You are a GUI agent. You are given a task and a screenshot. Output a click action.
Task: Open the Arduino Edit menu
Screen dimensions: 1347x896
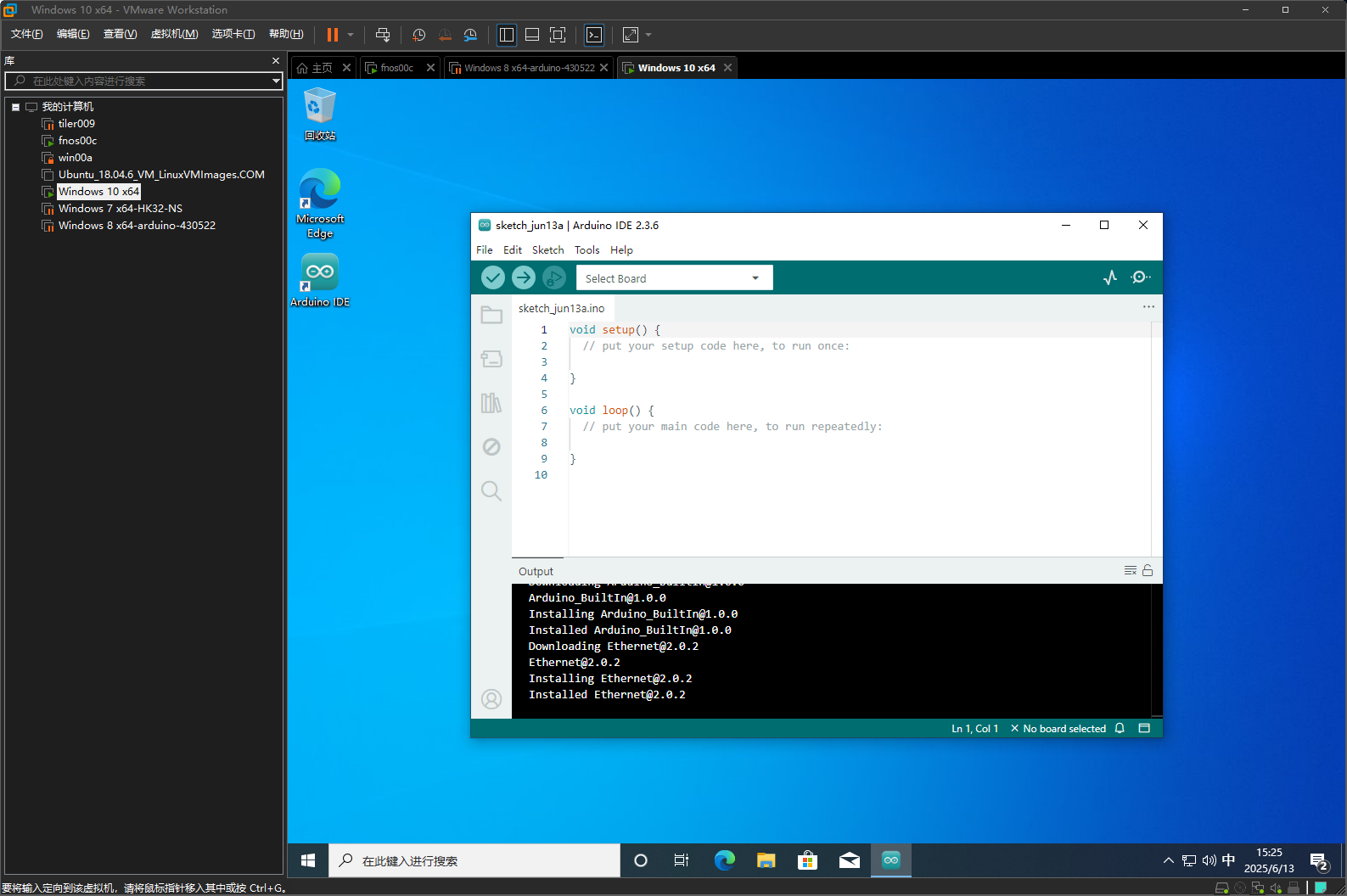(513, 249)
